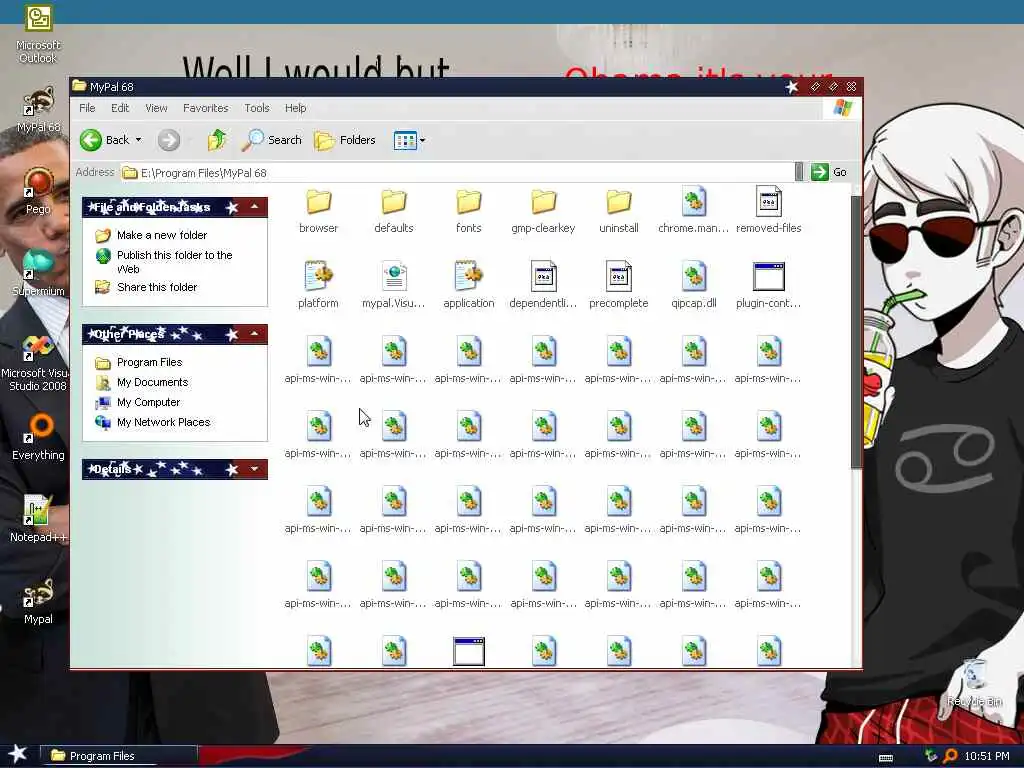Click the taskbar clock 10:51 PM

(987, 756)
